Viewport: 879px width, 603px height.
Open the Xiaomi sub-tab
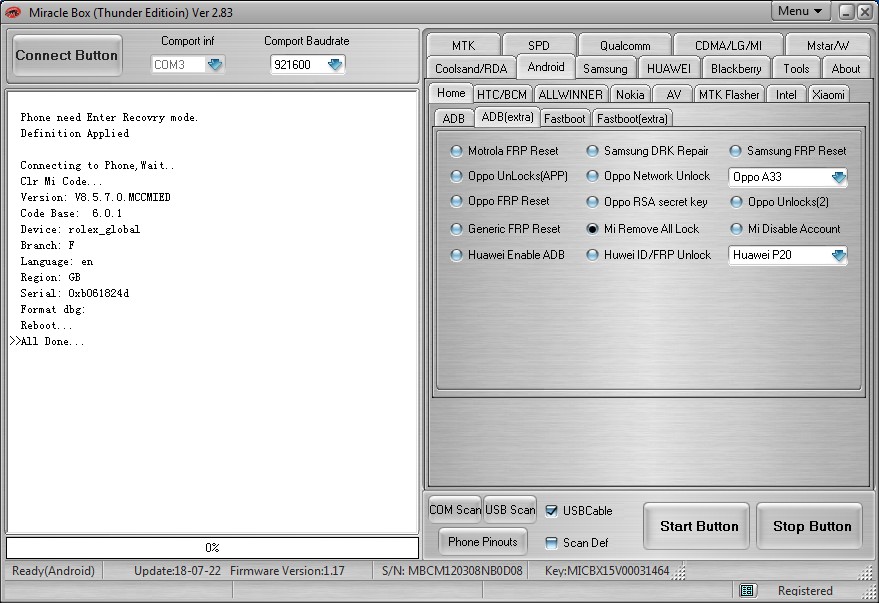click(829, 95)
